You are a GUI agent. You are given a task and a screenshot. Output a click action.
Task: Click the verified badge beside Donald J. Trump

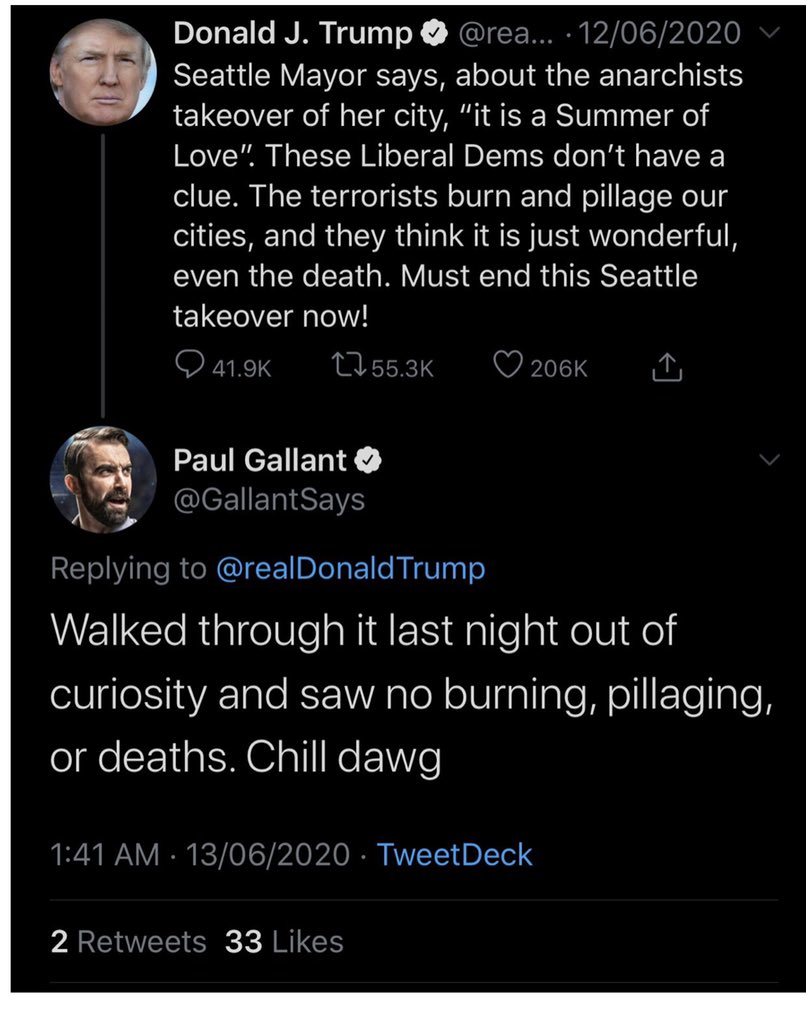tap(434, 34)
